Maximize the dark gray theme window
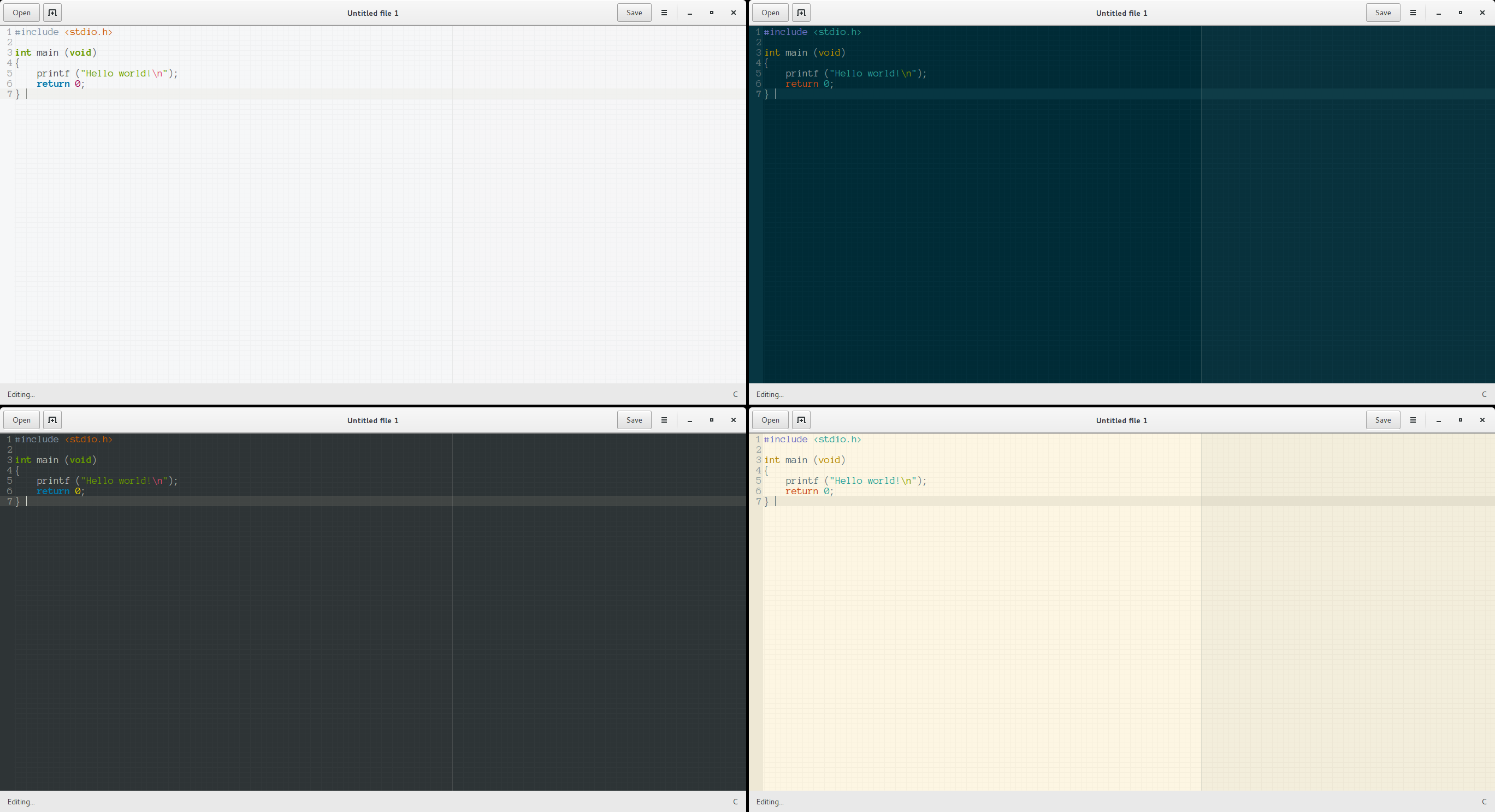The width and height of the screenshot is (1495, 812). click(x=712, y=420)
